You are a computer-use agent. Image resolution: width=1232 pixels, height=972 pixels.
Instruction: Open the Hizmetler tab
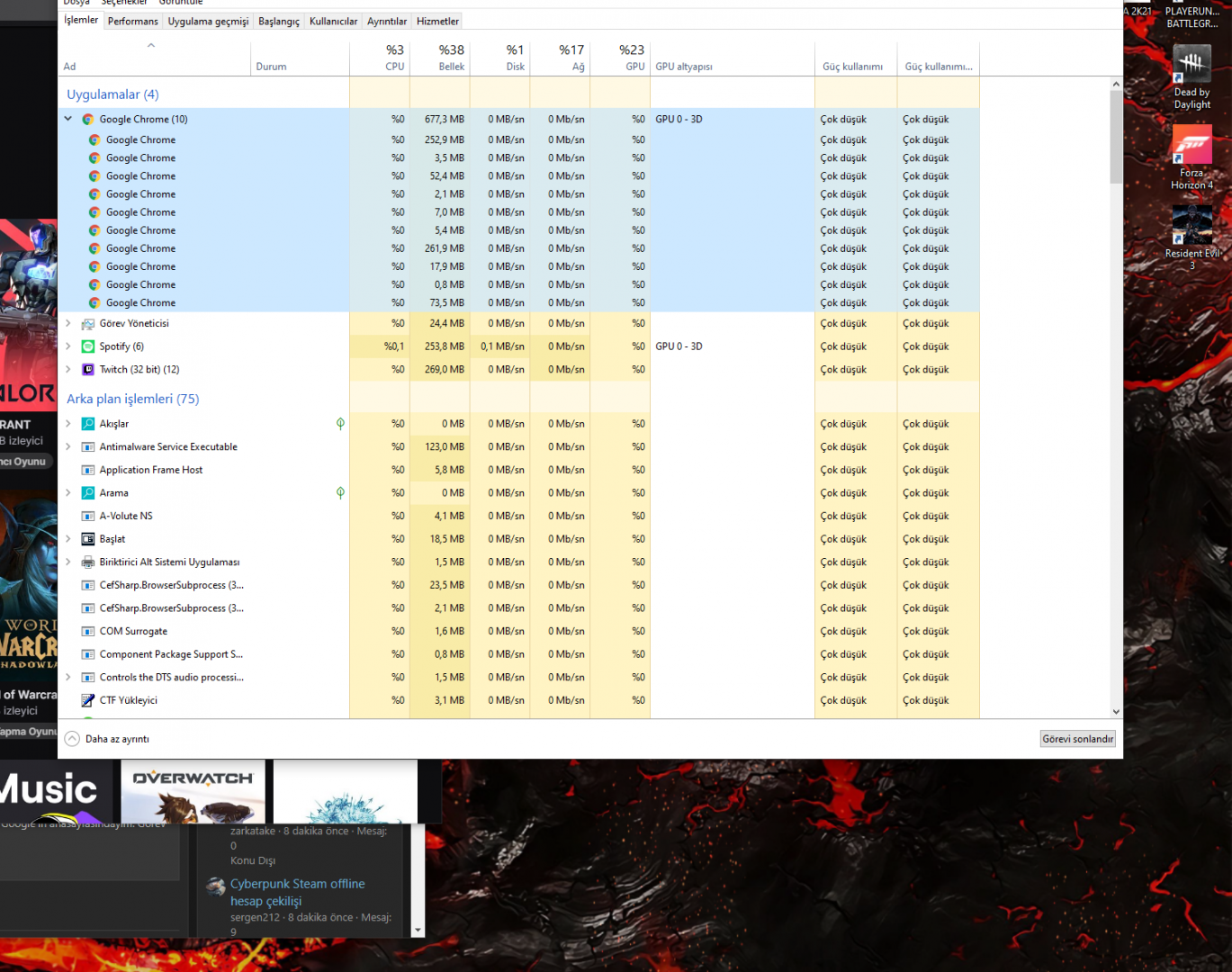[x=437, y=21]
